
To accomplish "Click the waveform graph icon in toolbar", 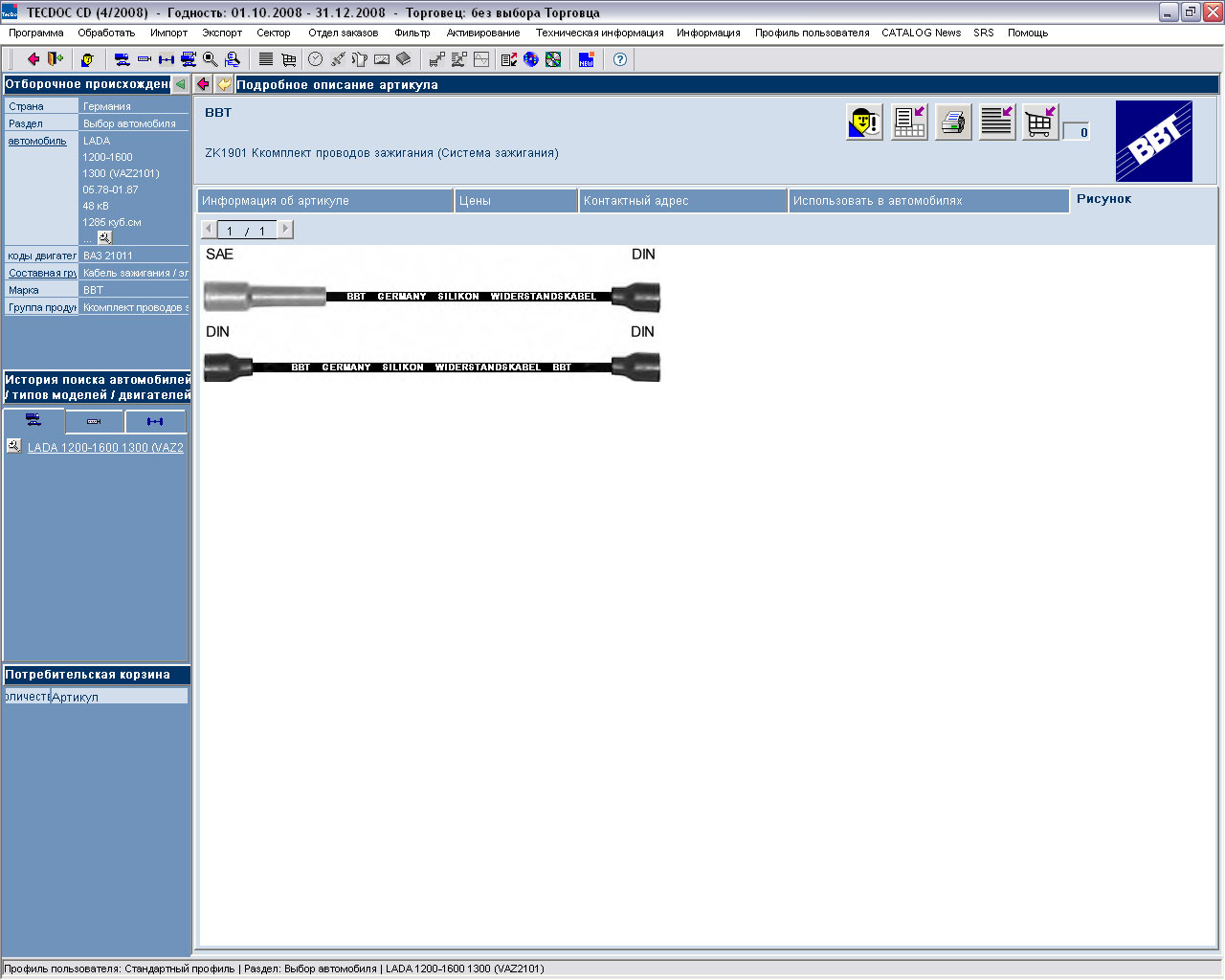I will pos(481,59).
